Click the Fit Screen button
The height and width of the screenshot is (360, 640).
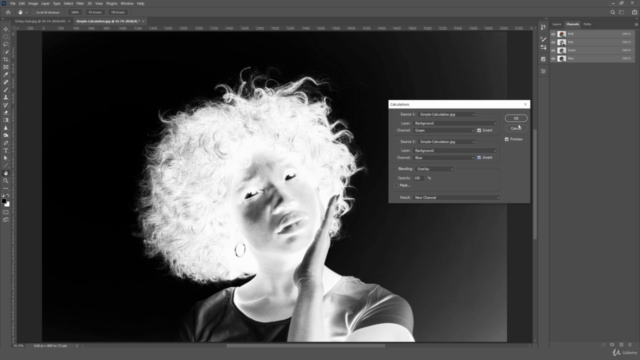pos(95,12)
